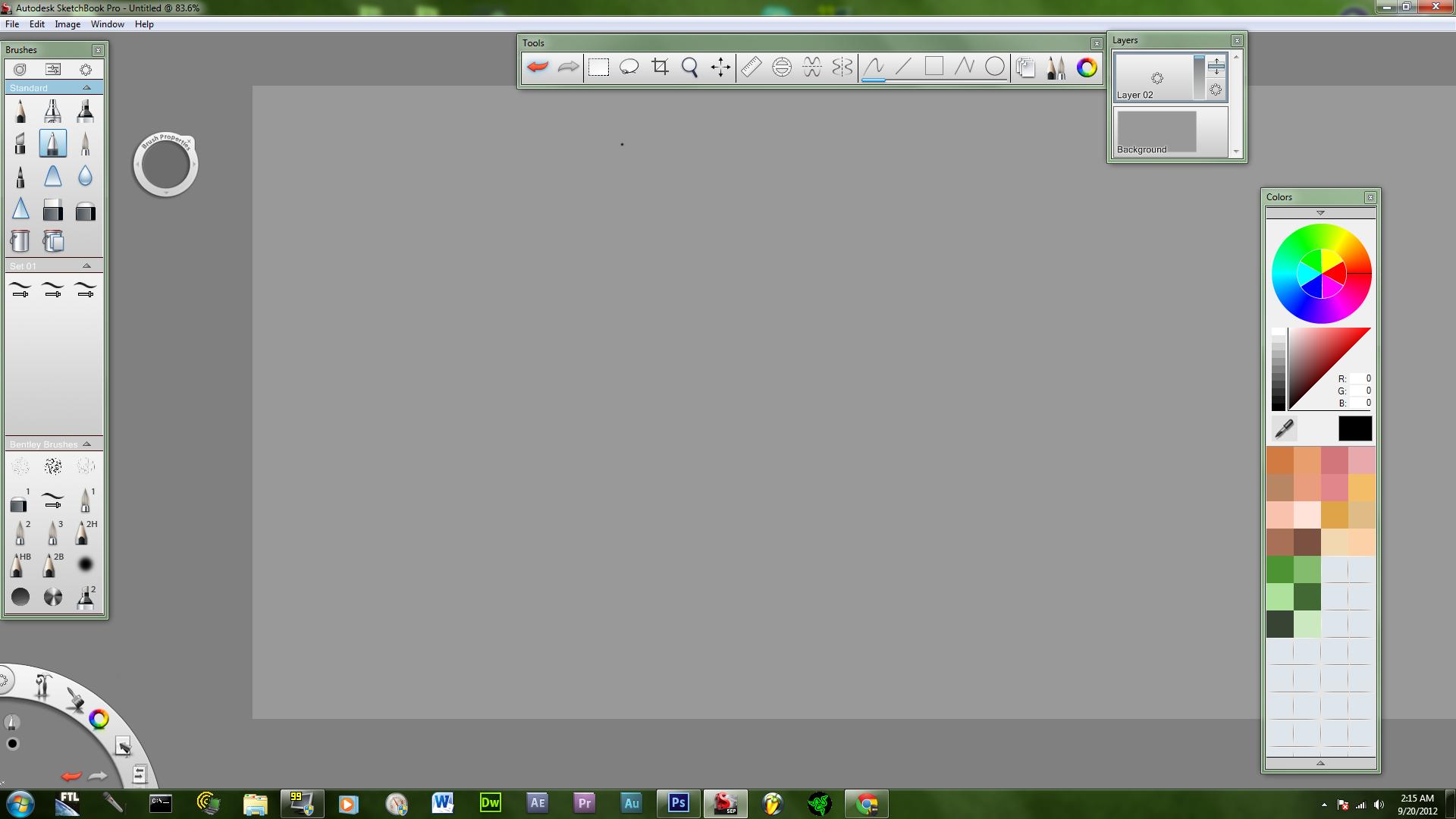Click the R value field
The width and height of the screenshot is (1456, 819).
coord(1360,378)
